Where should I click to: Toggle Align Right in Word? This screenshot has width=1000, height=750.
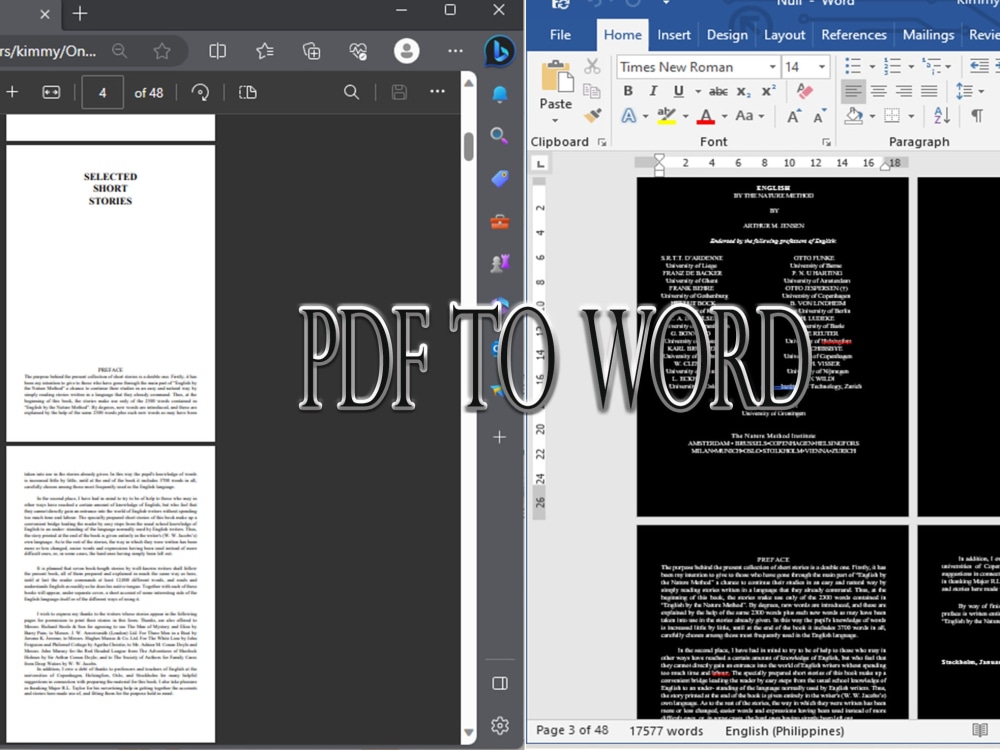point(904,91)
